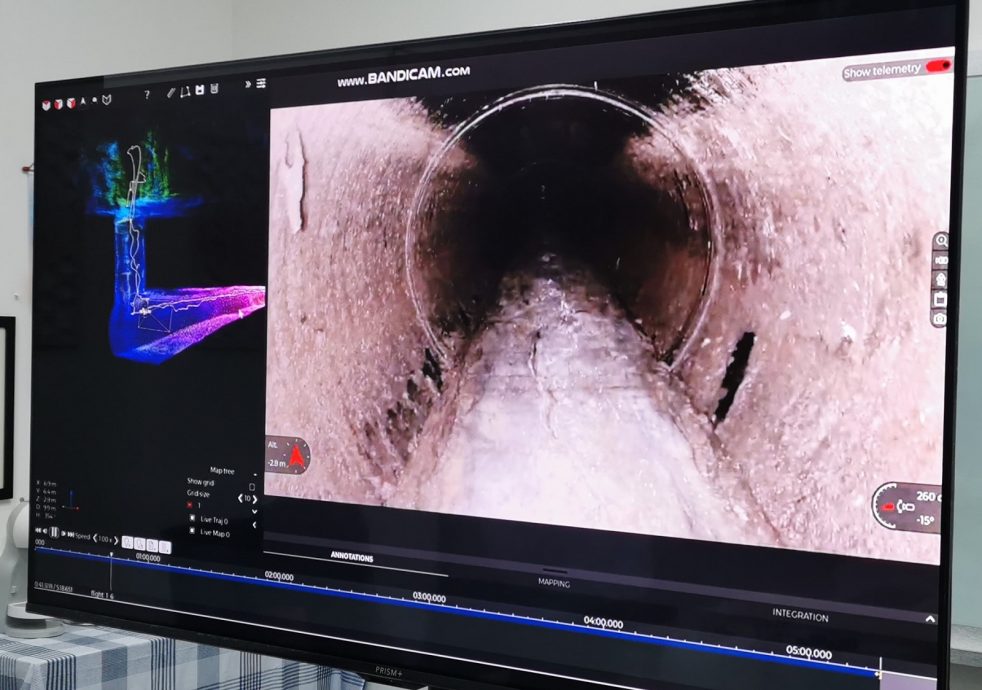Toggle the Live Traj 0 checkbox
The image size is (982, 690).
[x=193, y=520]
